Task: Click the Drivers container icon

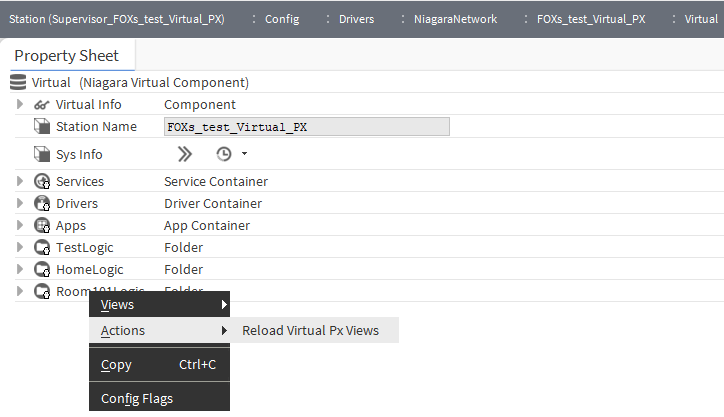Action: click(x=42, y=204)
